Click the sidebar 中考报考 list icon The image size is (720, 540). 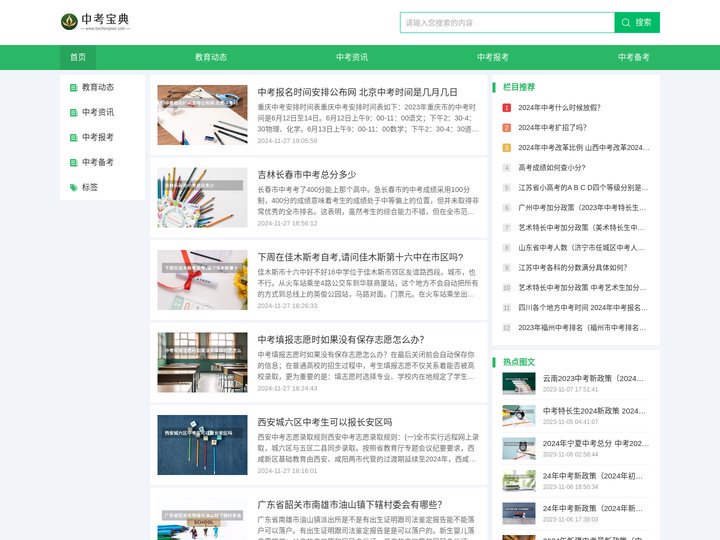click(73, 137)
